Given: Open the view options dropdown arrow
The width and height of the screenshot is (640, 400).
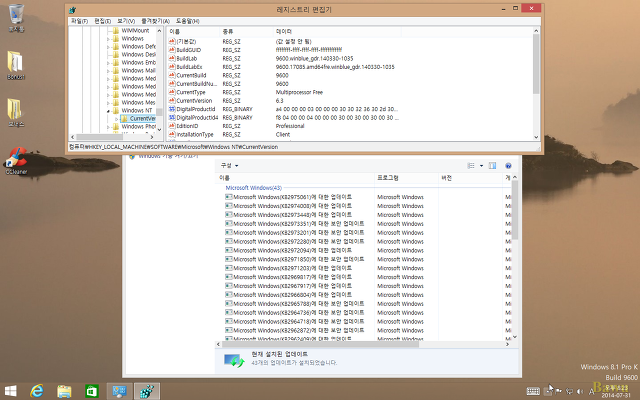Looking at the screenshot, I should [481, 166].
